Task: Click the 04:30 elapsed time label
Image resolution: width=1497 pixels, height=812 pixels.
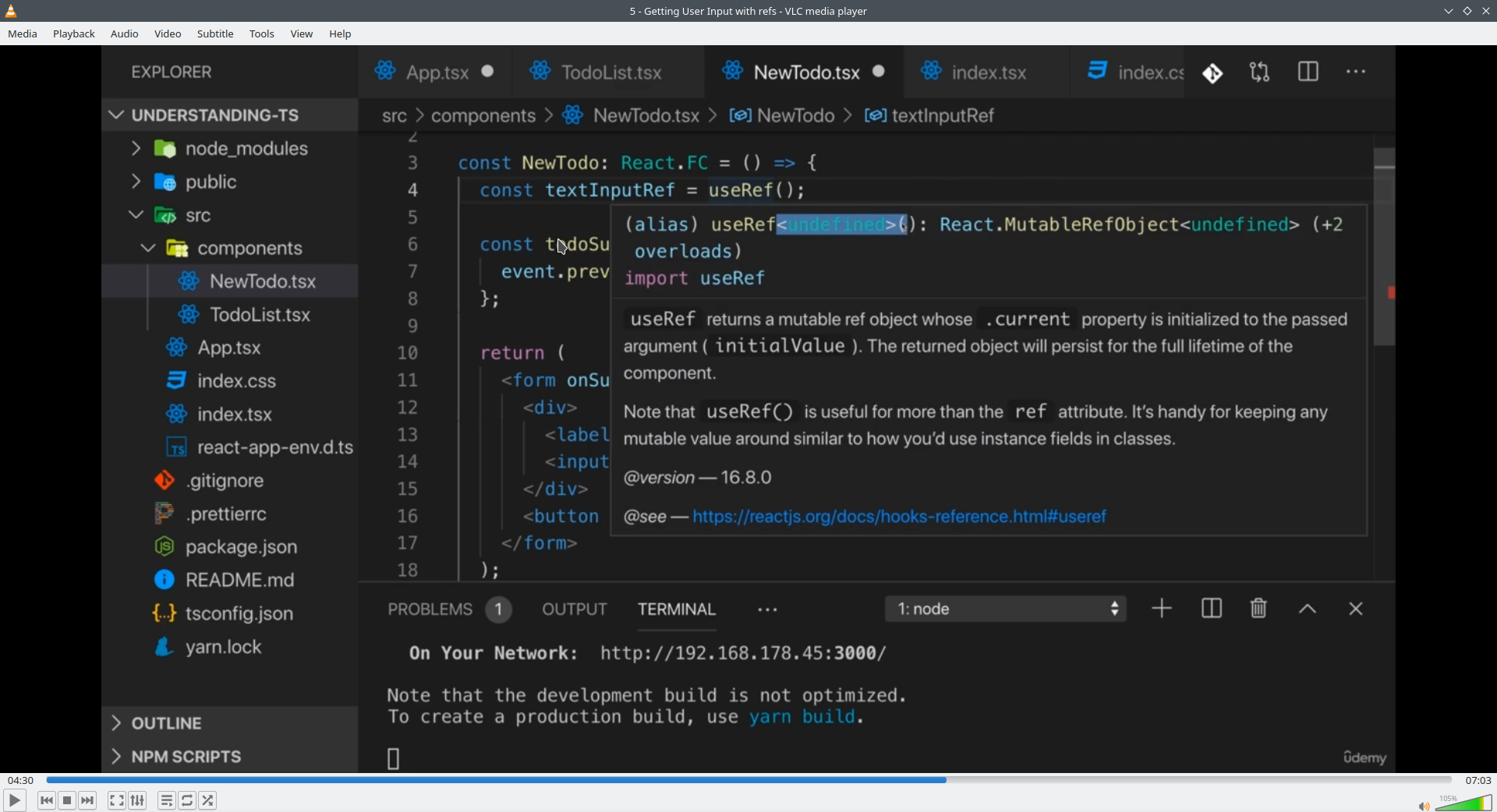Action: click(21, 780)
